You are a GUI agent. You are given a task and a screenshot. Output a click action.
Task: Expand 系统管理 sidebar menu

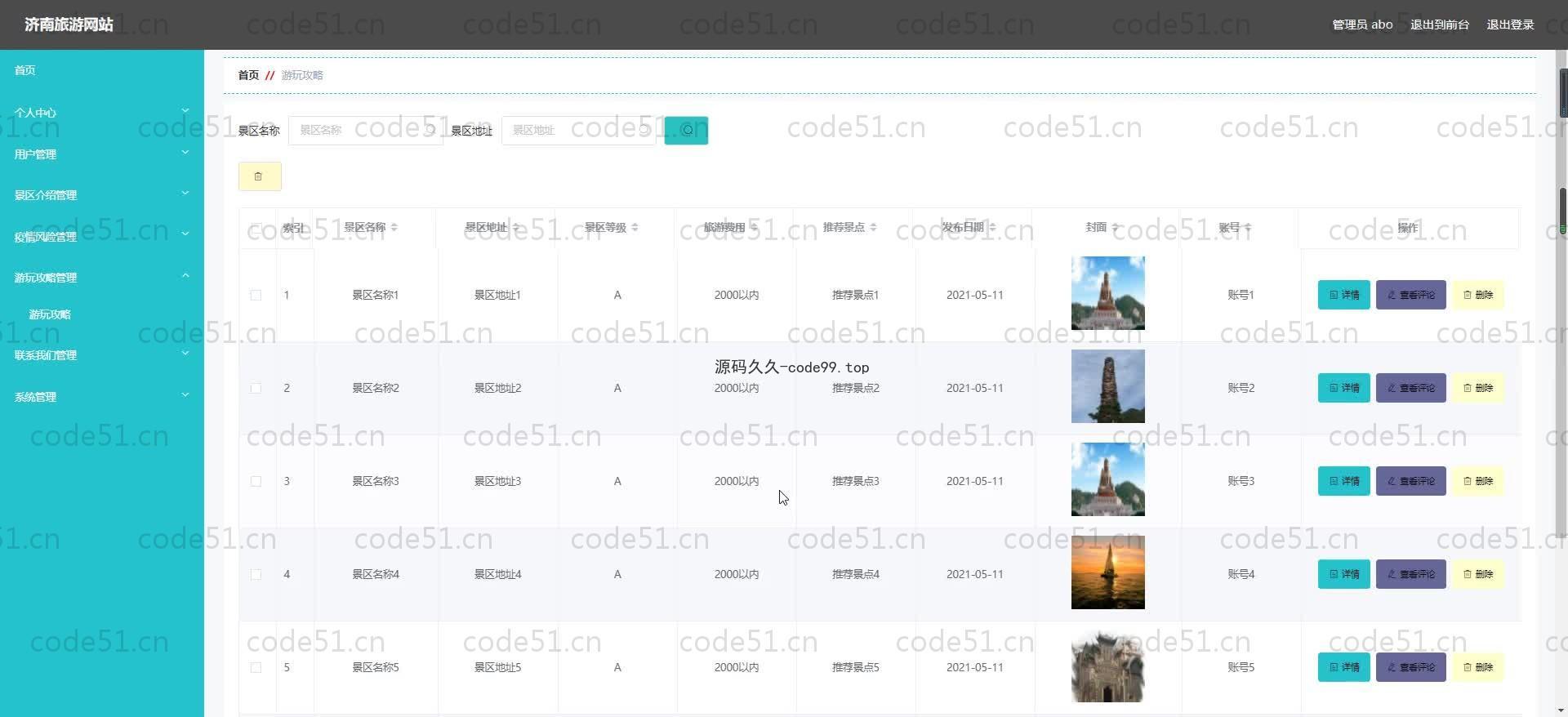point(102,396)
